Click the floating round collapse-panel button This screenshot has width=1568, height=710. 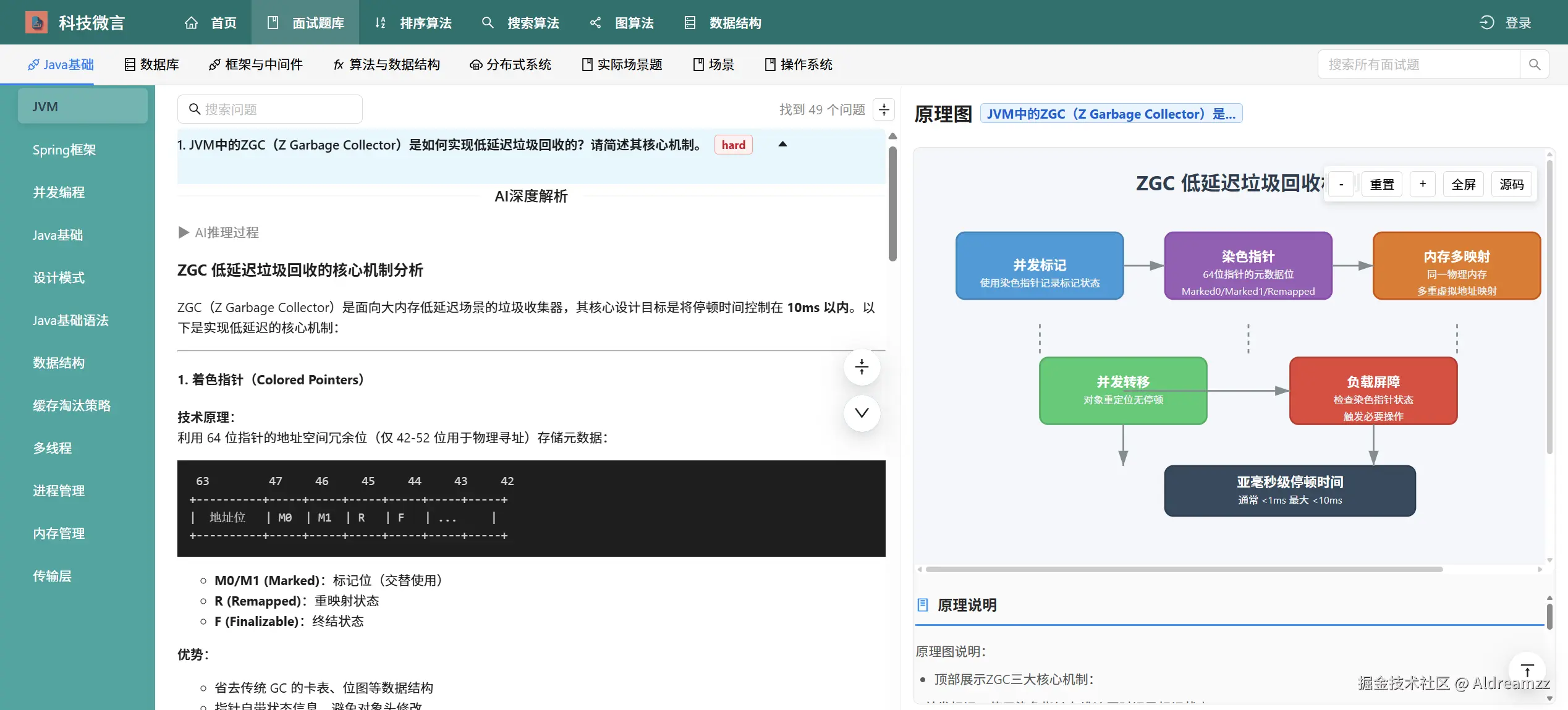(862, 367)
